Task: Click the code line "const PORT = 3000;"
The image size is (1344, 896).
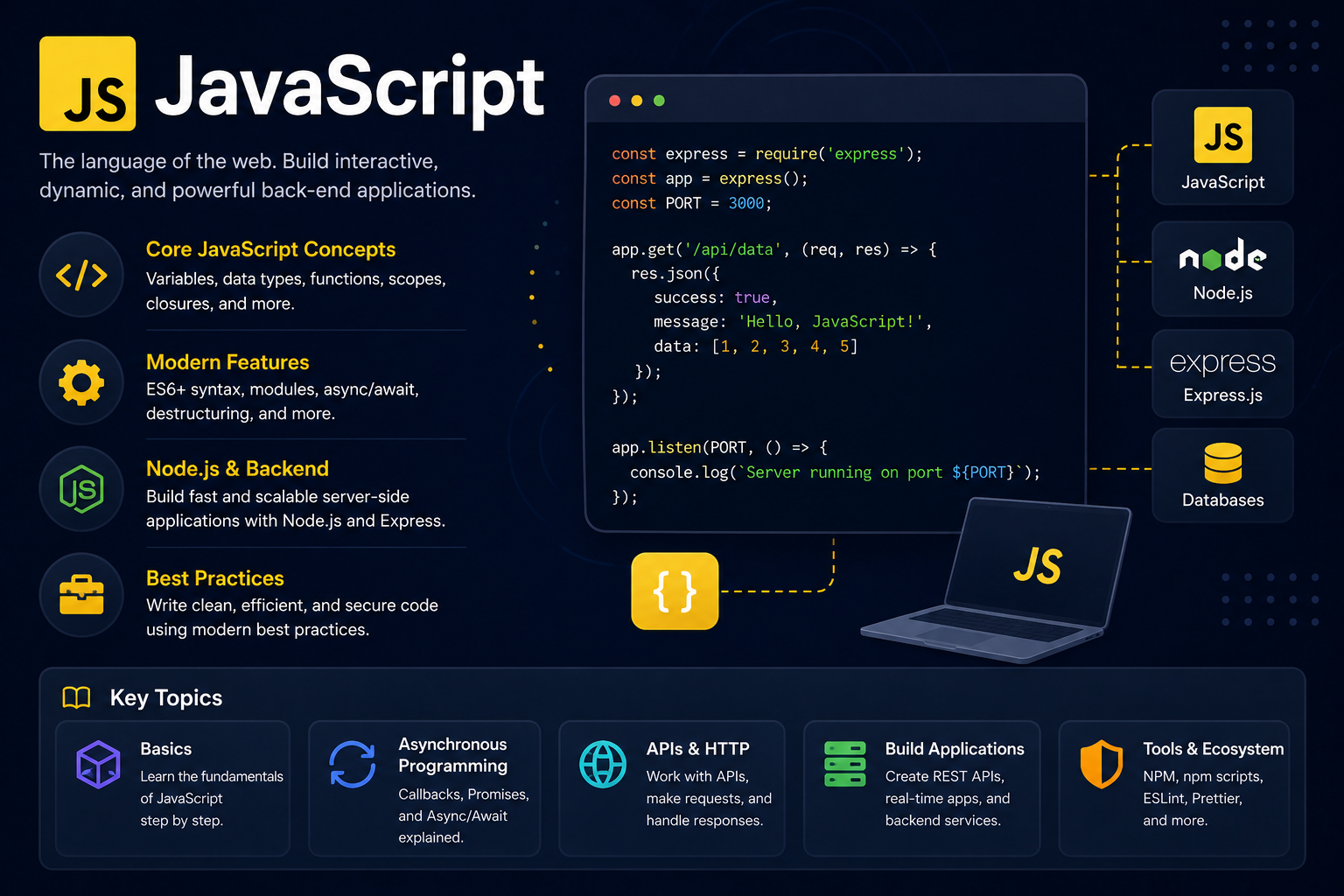Action: (x=692, y=203)
